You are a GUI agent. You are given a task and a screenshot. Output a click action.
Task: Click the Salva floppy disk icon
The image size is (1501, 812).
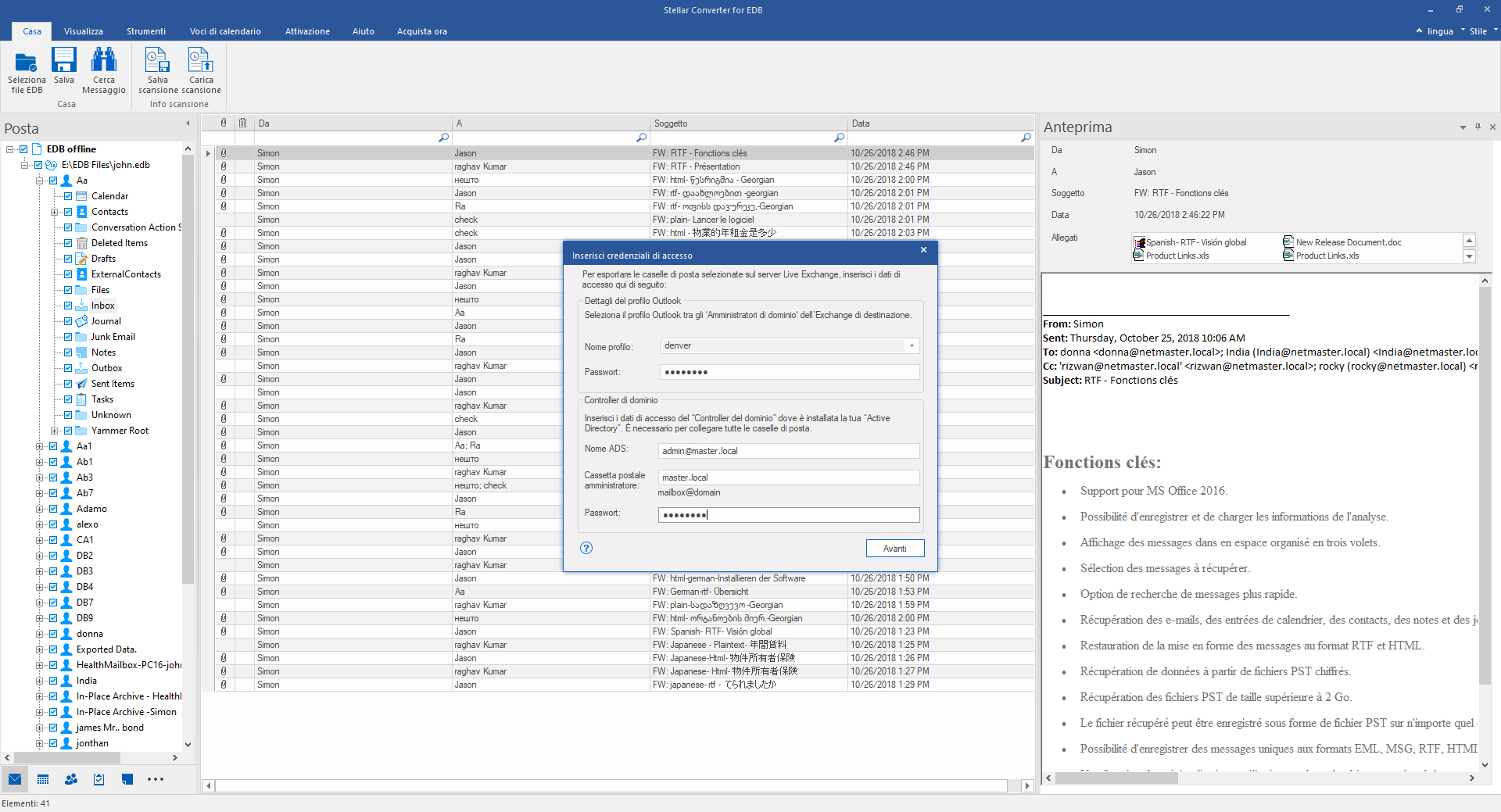point(64,61)
